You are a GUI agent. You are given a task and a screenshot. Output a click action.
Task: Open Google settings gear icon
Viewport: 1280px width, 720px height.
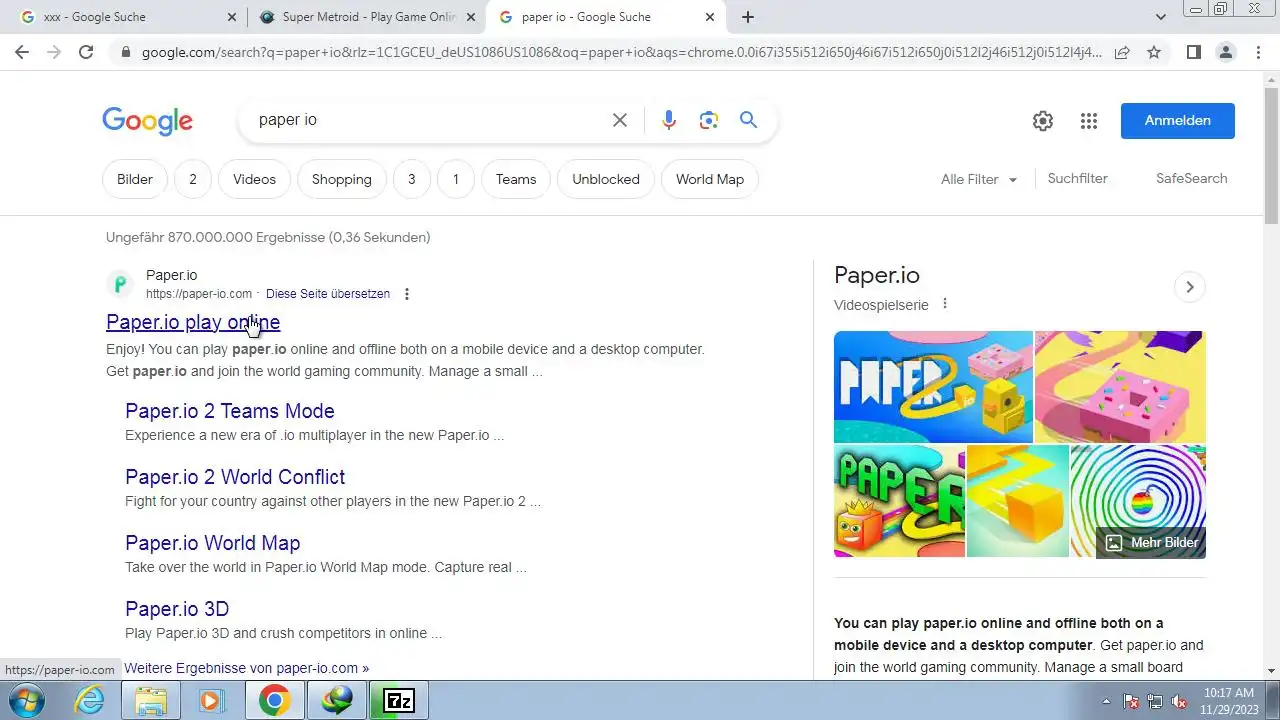[1043, 121]
